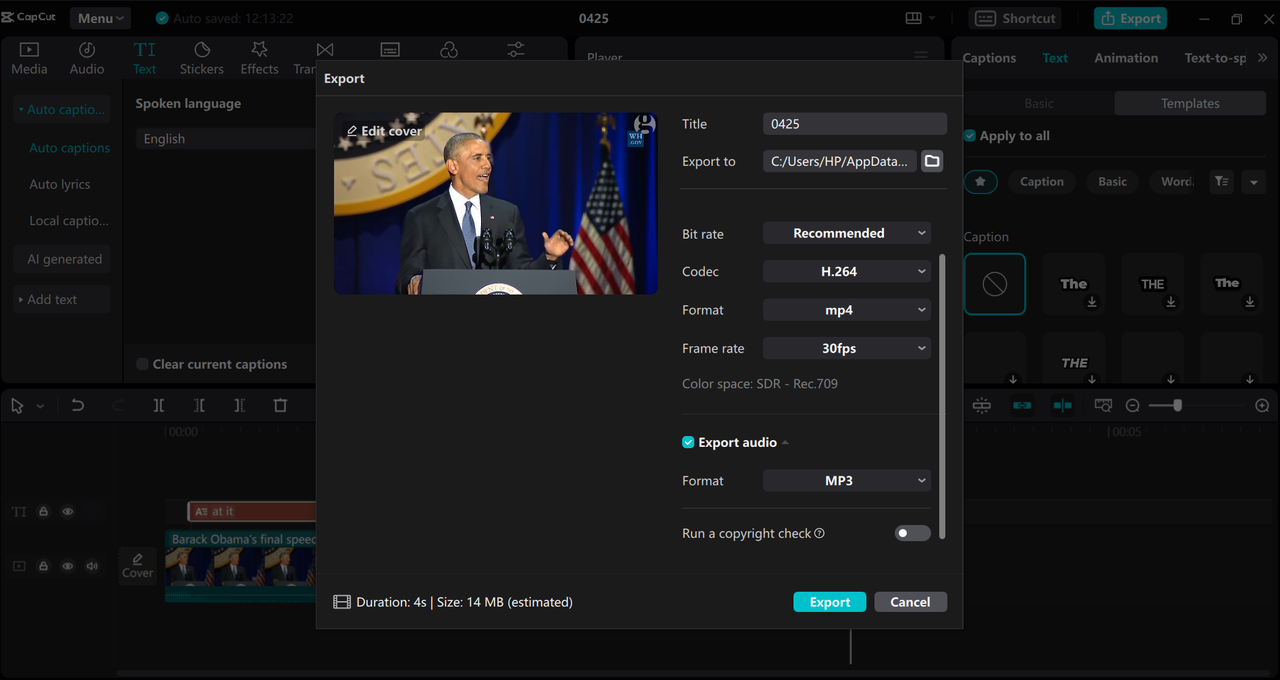The height and width of the screenshot is (680, 1280).
Task: Click the Export to path field
Action: [840, 161]
